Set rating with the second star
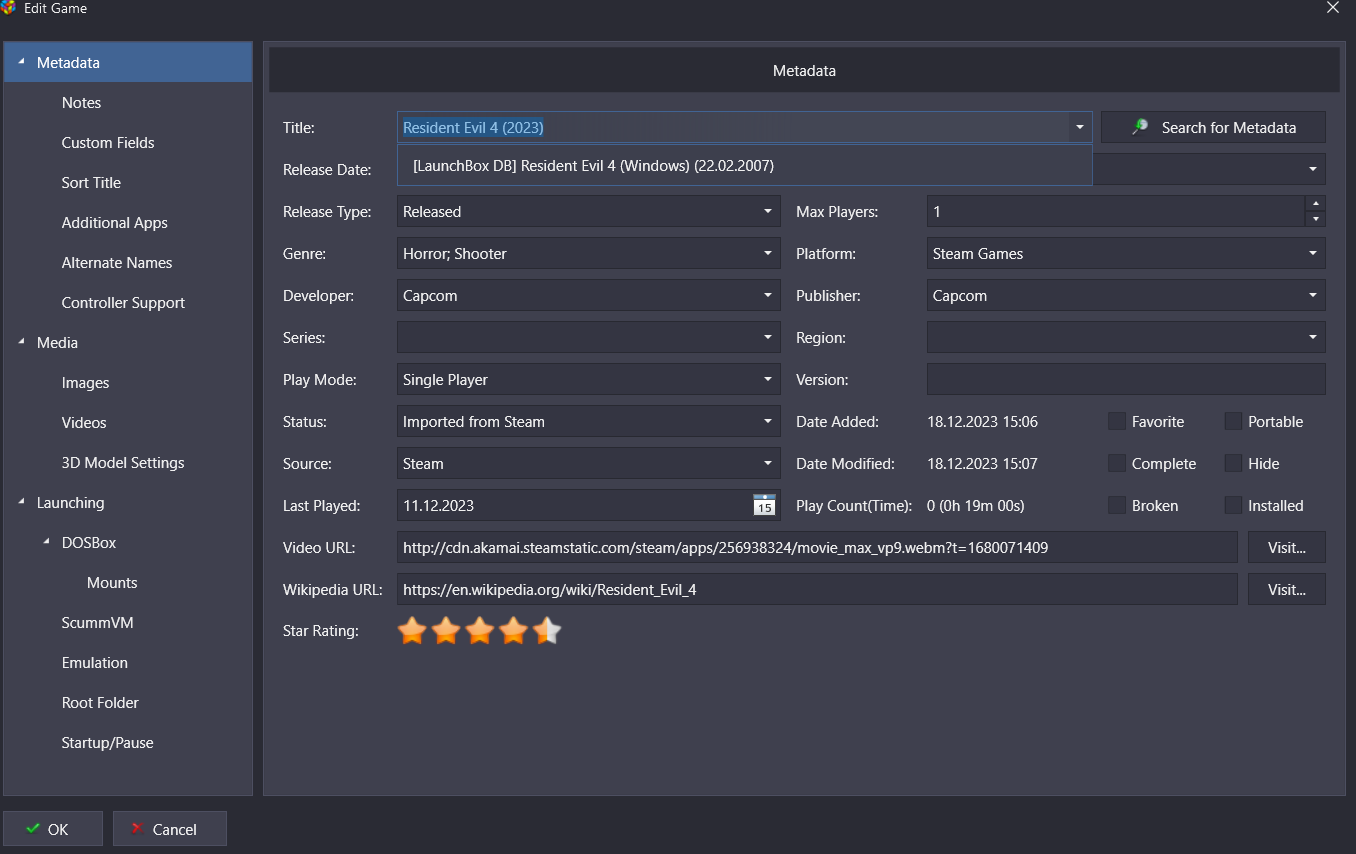 pos(446,631)
